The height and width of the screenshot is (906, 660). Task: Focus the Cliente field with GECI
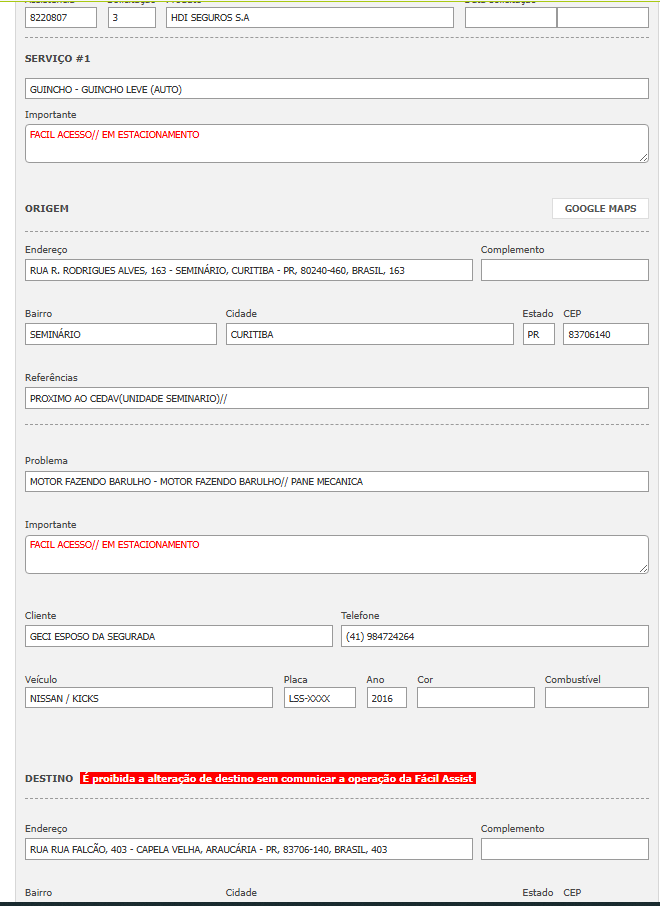pos(178,636)
